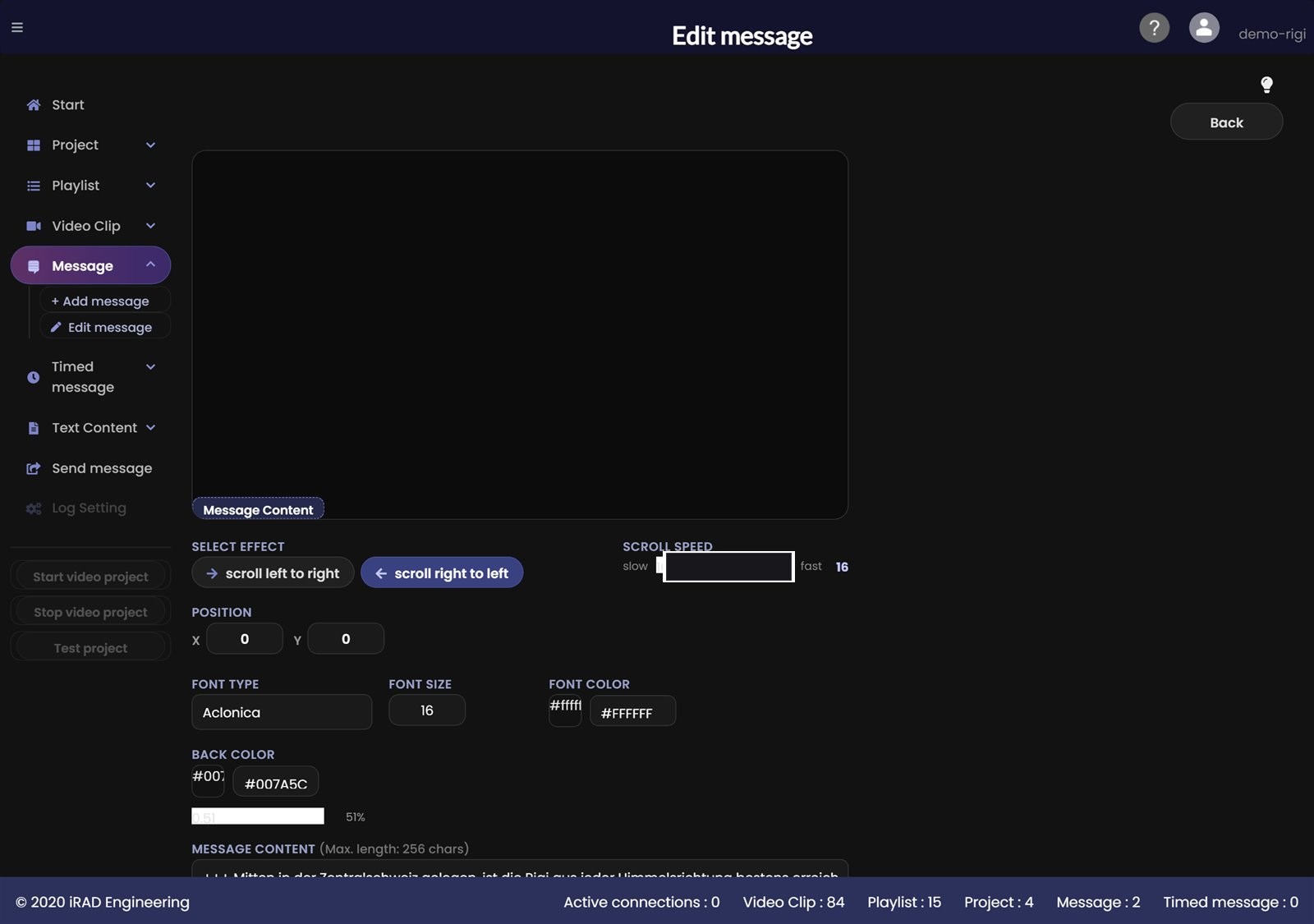
Task: Click 'Playlist : 15' status text
Action: 904,902
